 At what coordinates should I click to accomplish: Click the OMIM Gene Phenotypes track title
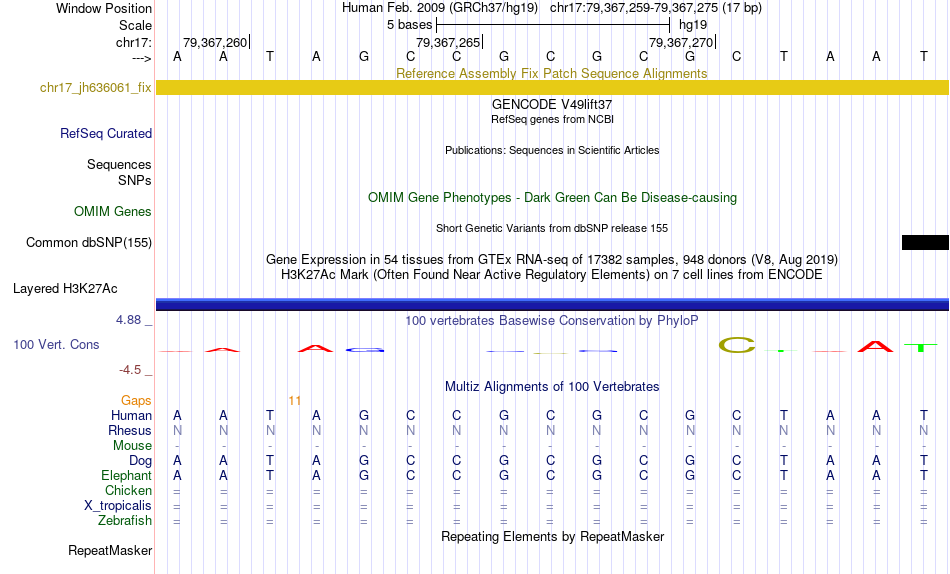[x=552, y=198]
